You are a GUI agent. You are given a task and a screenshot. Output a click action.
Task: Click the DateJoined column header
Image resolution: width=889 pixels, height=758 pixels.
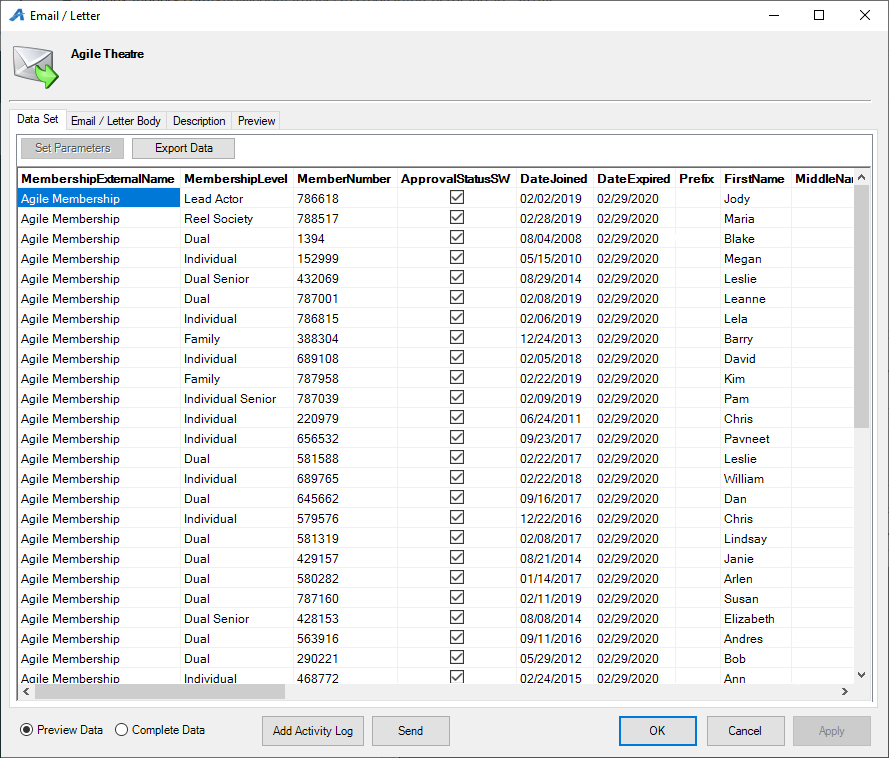tap(554, 179)
